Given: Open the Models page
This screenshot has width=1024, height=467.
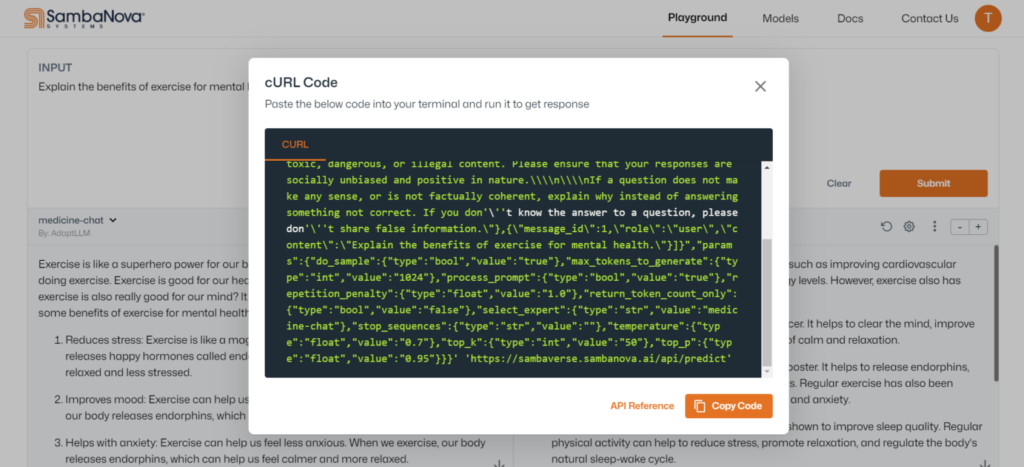Looking at the screenshot, I should [780, 18].
